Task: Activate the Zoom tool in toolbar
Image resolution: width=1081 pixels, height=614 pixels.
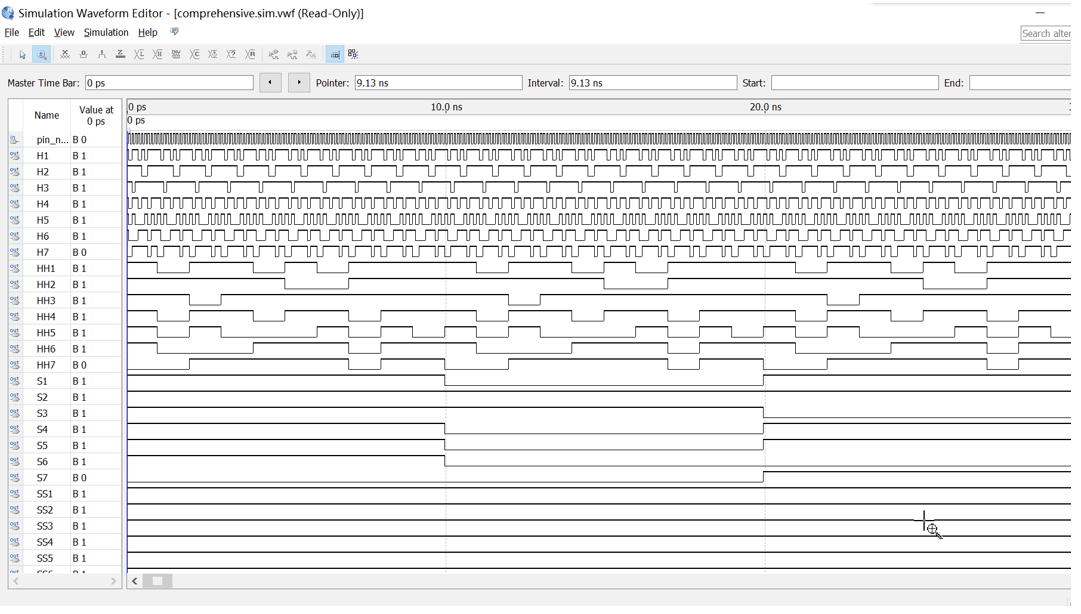Action: click(41, 54)
